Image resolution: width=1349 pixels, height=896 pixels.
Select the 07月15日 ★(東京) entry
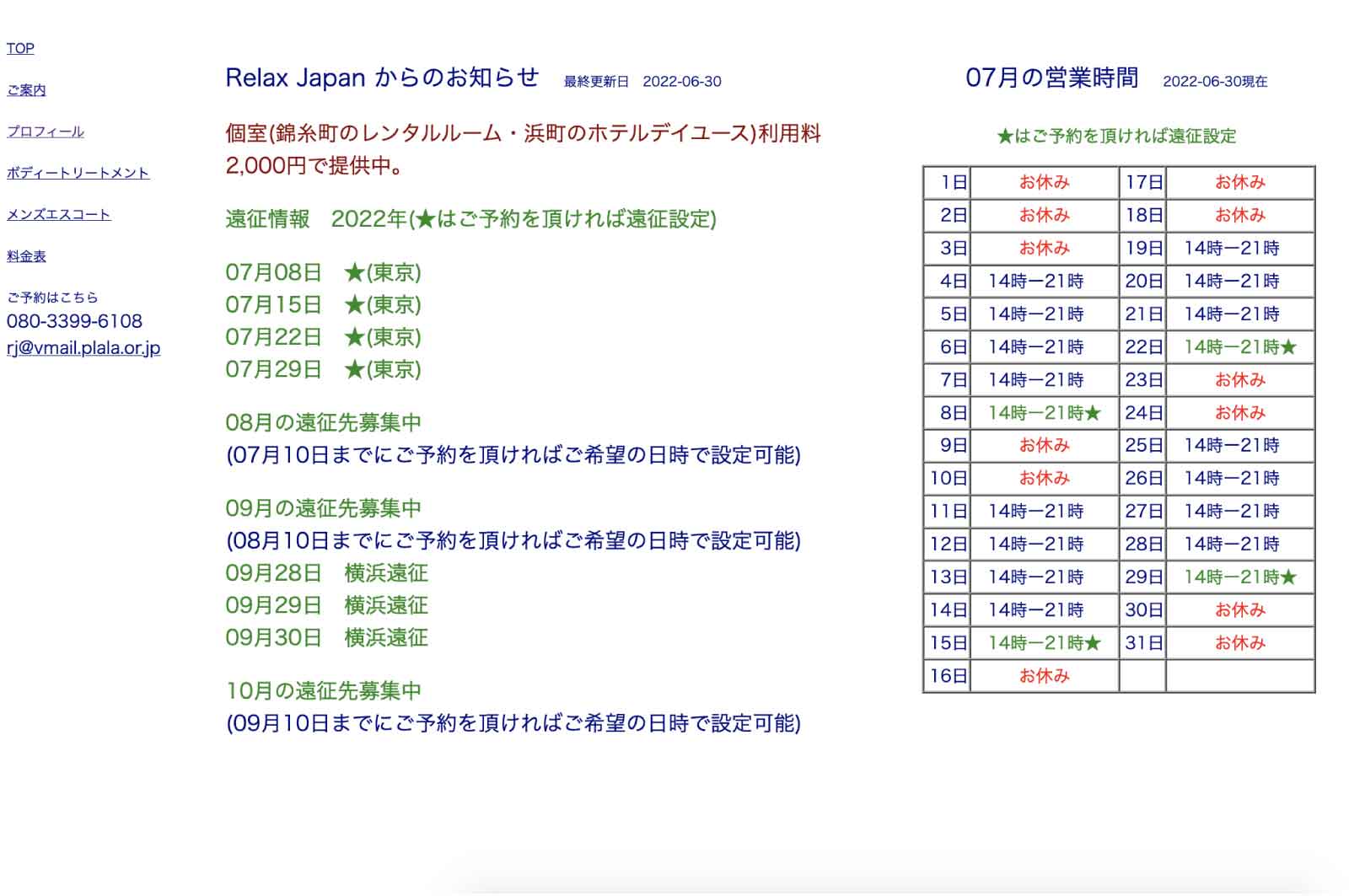(323, 305)
